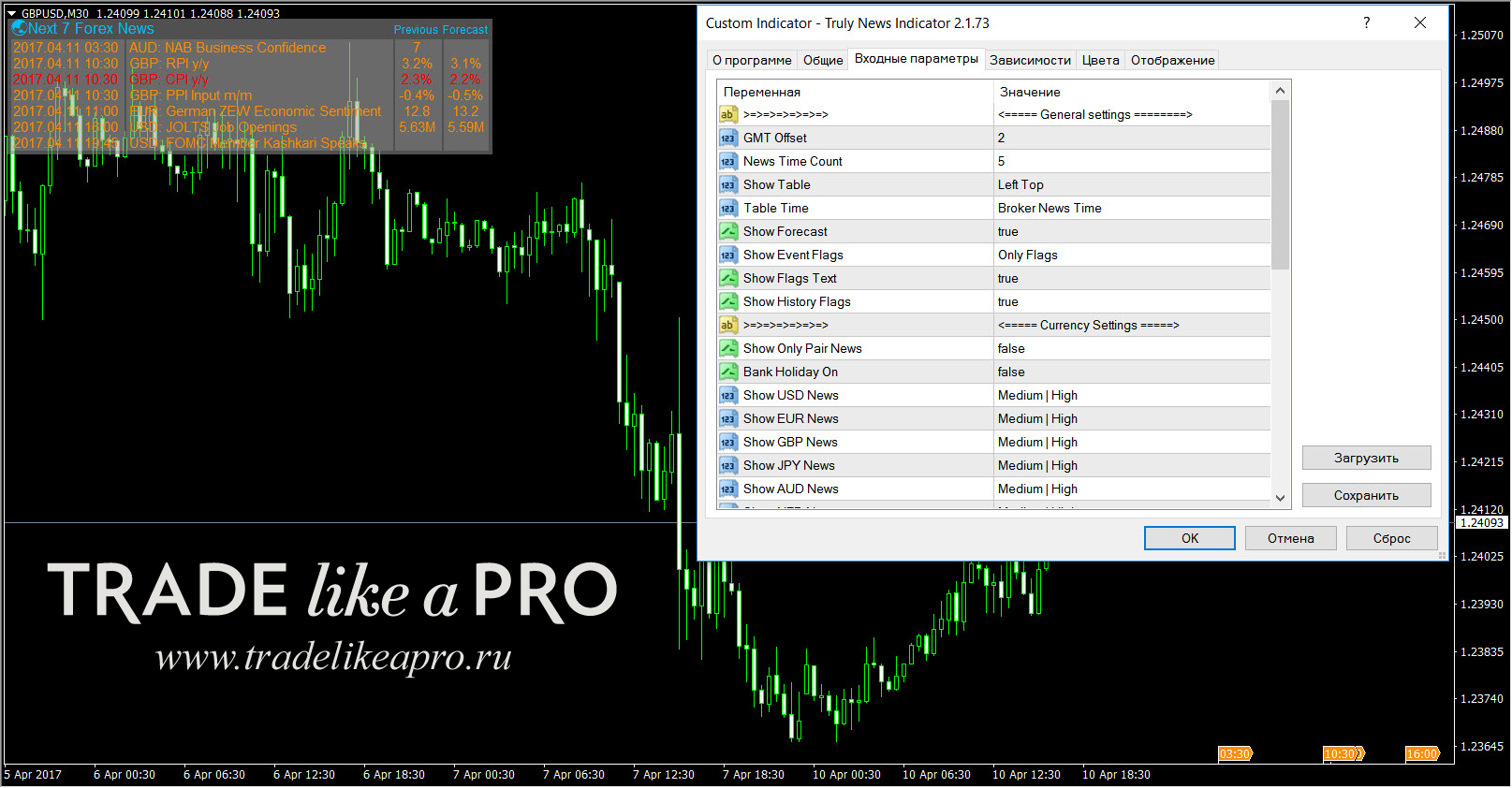
Task: Click the Загрузить button
Action: [1366, 458]
